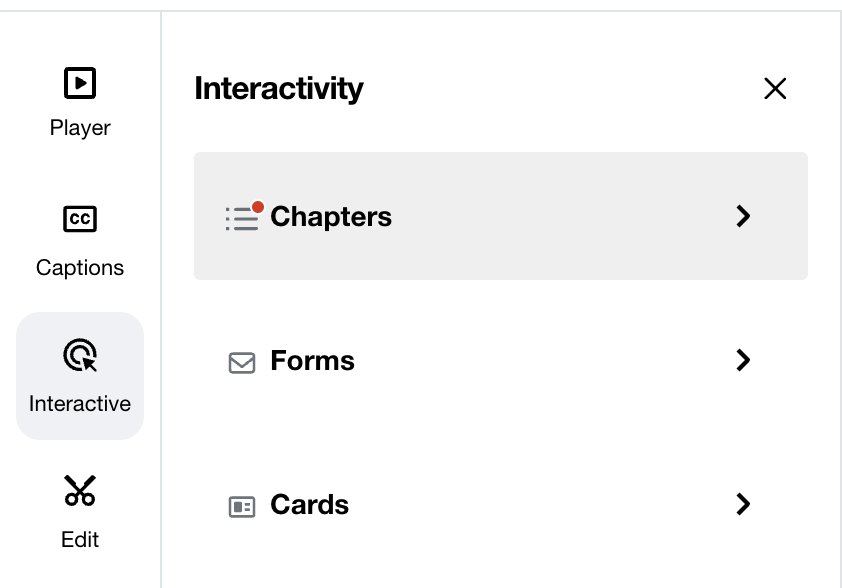Expand the Forms row chevron

pos(743,360)
